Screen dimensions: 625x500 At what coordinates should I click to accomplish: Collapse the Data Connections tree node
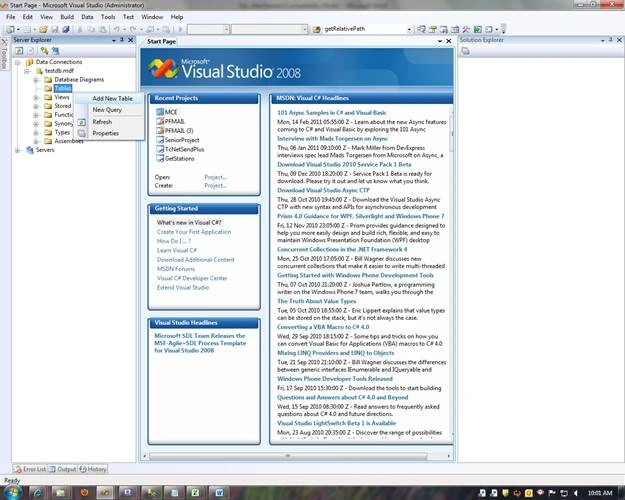pyautogui.click(x=18, y=62)
